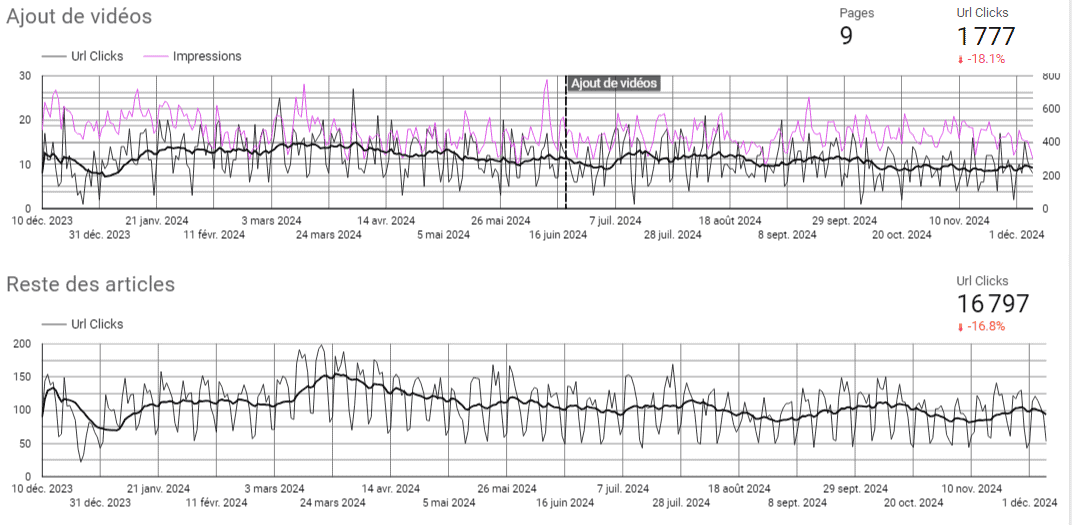
Task: Click the red down arrow beside -16.8%
Action: [961, 327]
